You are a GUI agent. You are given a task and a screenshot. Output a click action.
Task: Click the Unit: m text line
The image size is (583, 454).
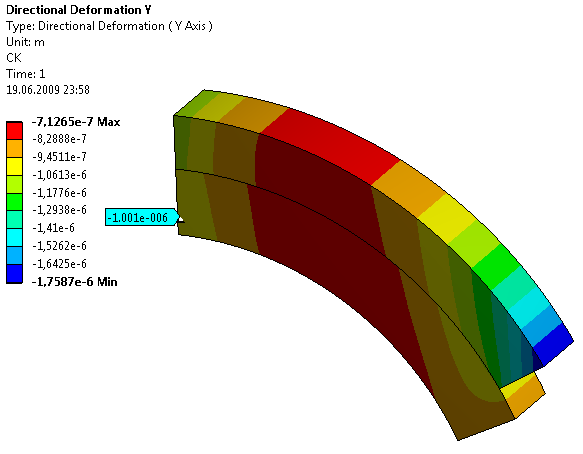(x=25, y=42)
